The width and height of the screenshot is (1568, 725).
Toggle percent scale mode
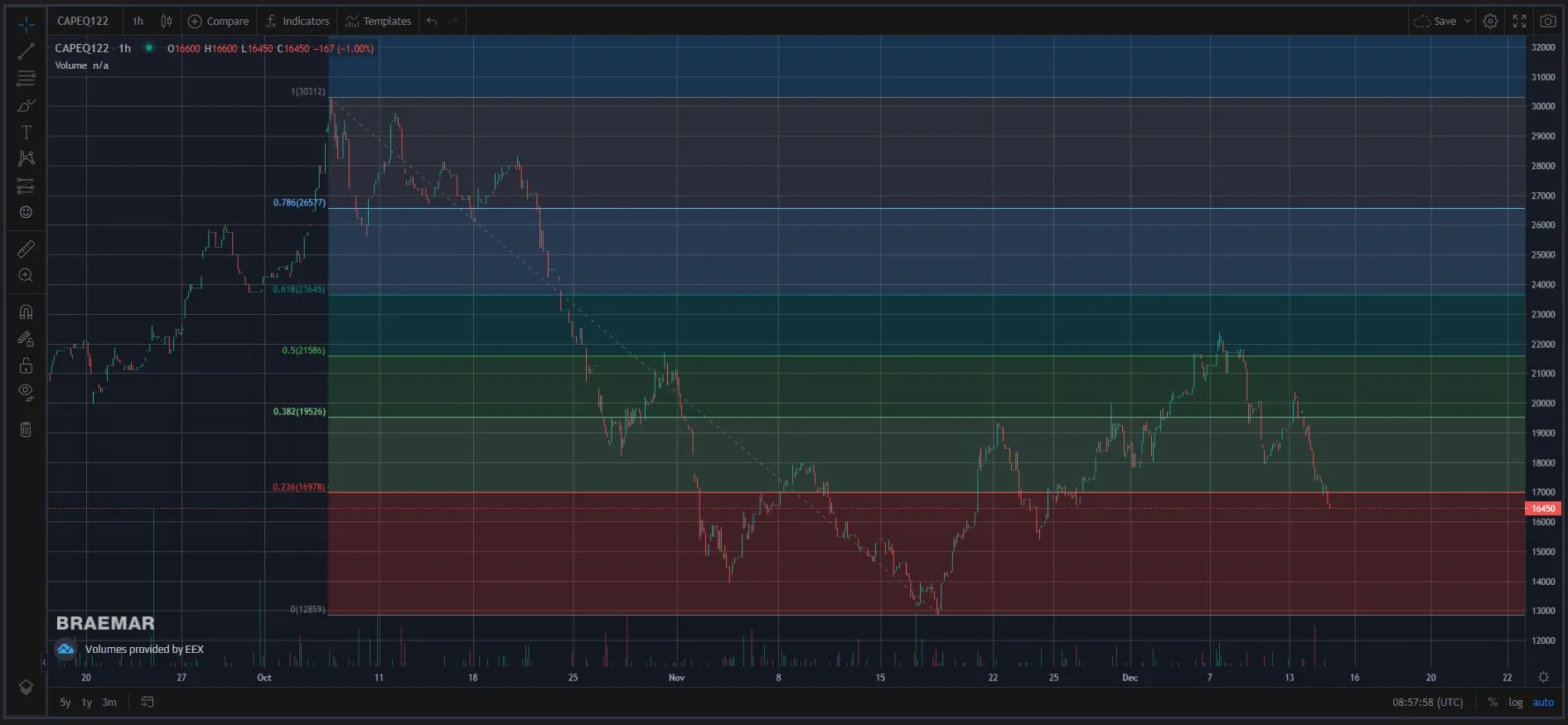(x=1493, y=703)
